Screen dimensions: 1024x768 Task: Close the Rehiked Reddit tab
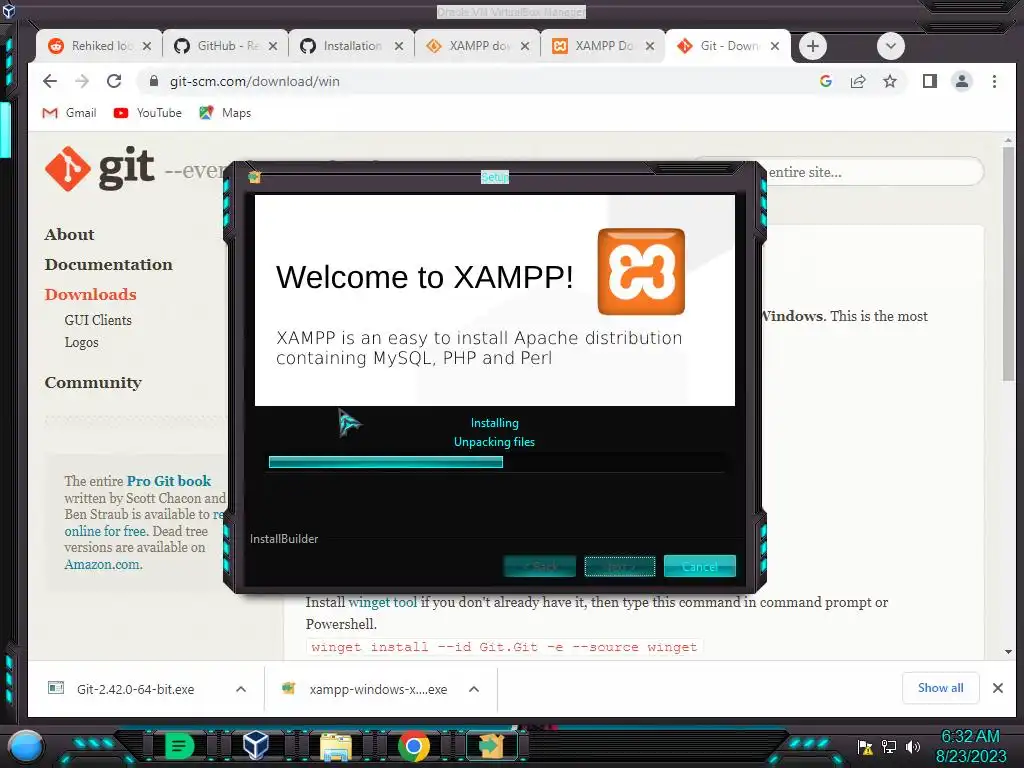point(147,46)
